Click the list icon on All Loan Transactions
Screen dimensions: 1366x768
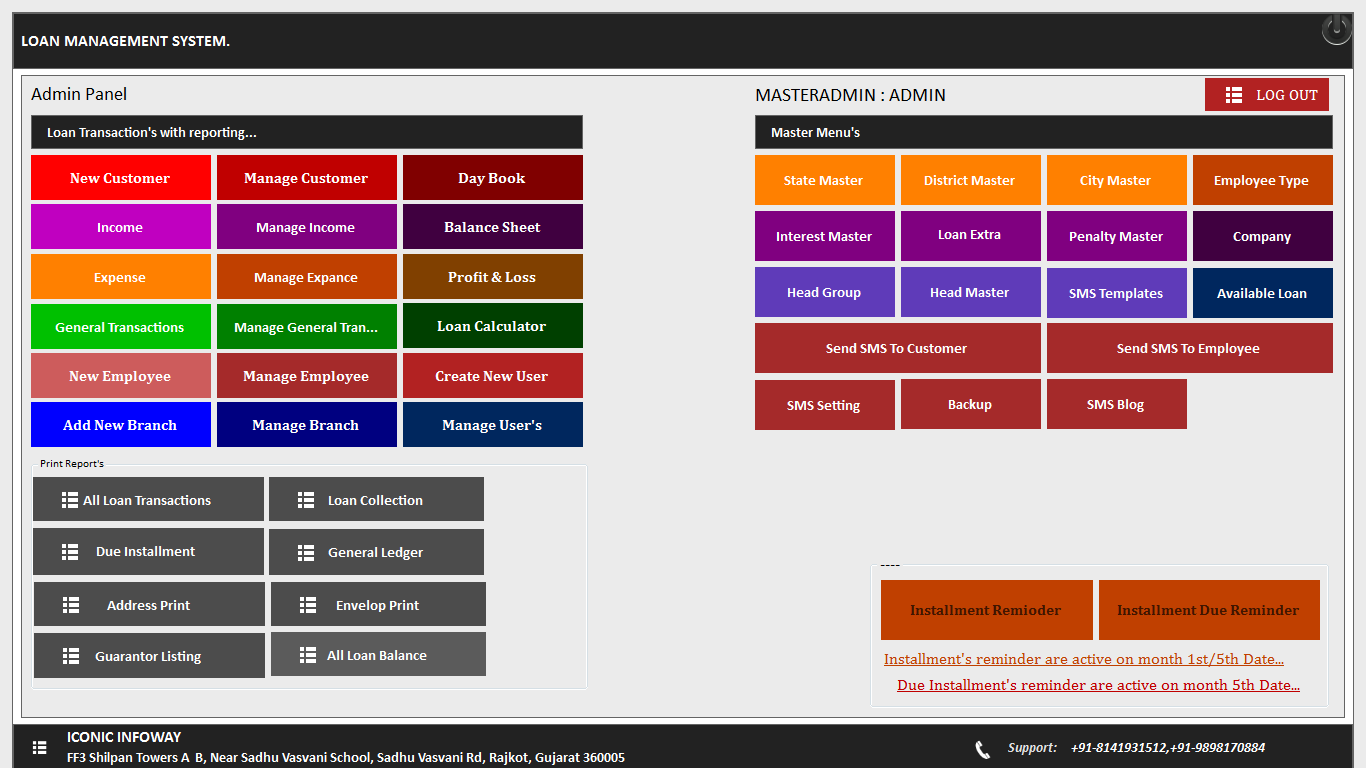(70, 500)
